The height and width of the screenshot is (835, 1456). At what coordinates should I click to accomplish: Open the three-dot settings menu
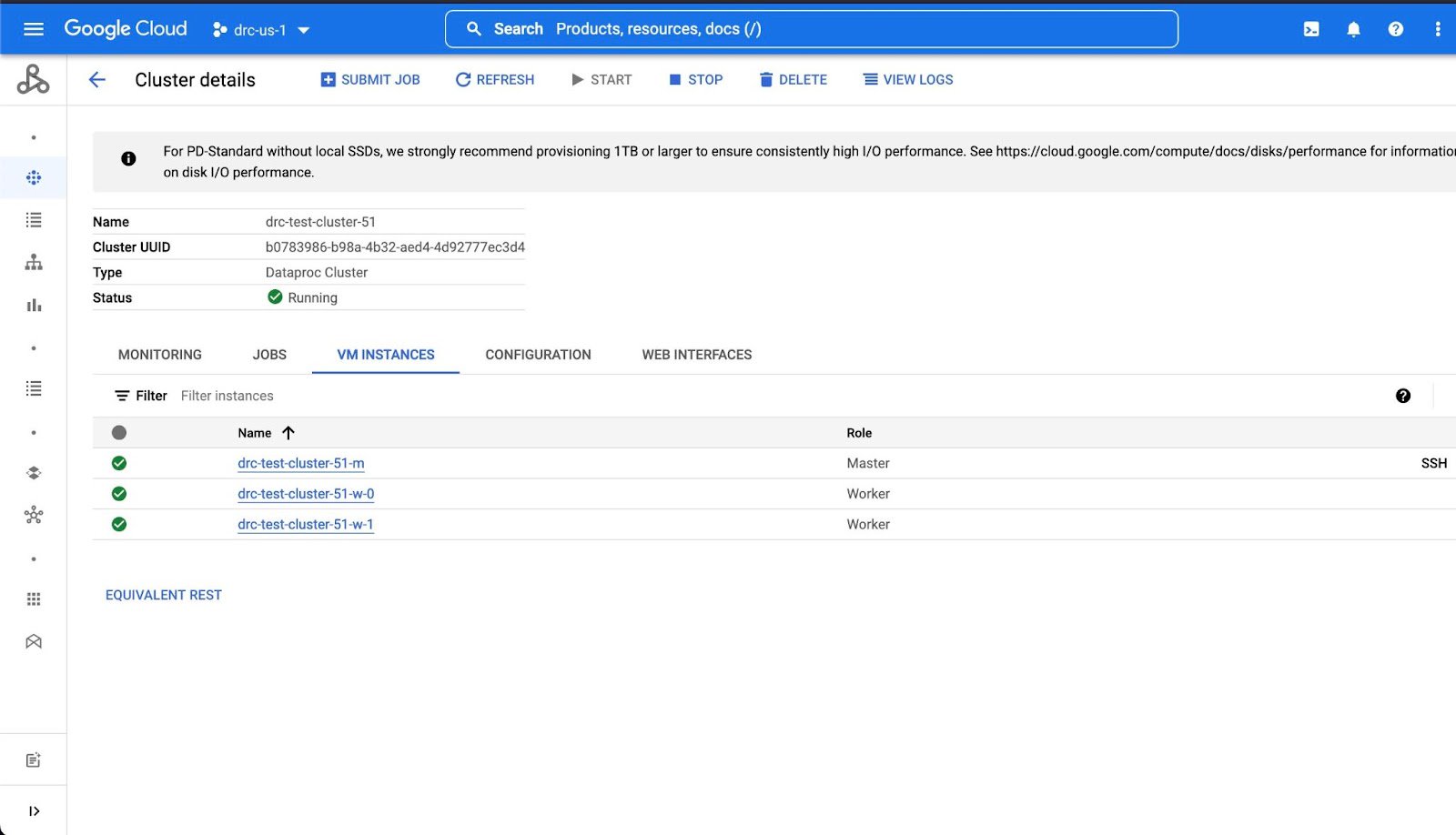coord(1437,29)
